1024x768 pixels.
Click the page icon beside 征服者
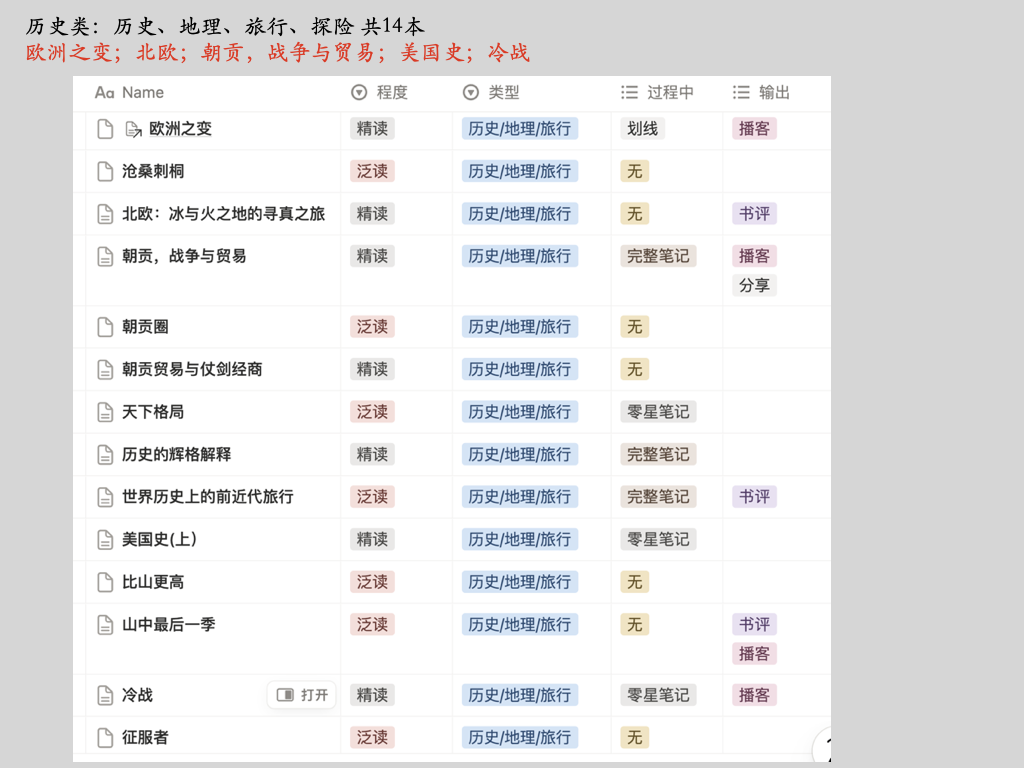(105, 738)
